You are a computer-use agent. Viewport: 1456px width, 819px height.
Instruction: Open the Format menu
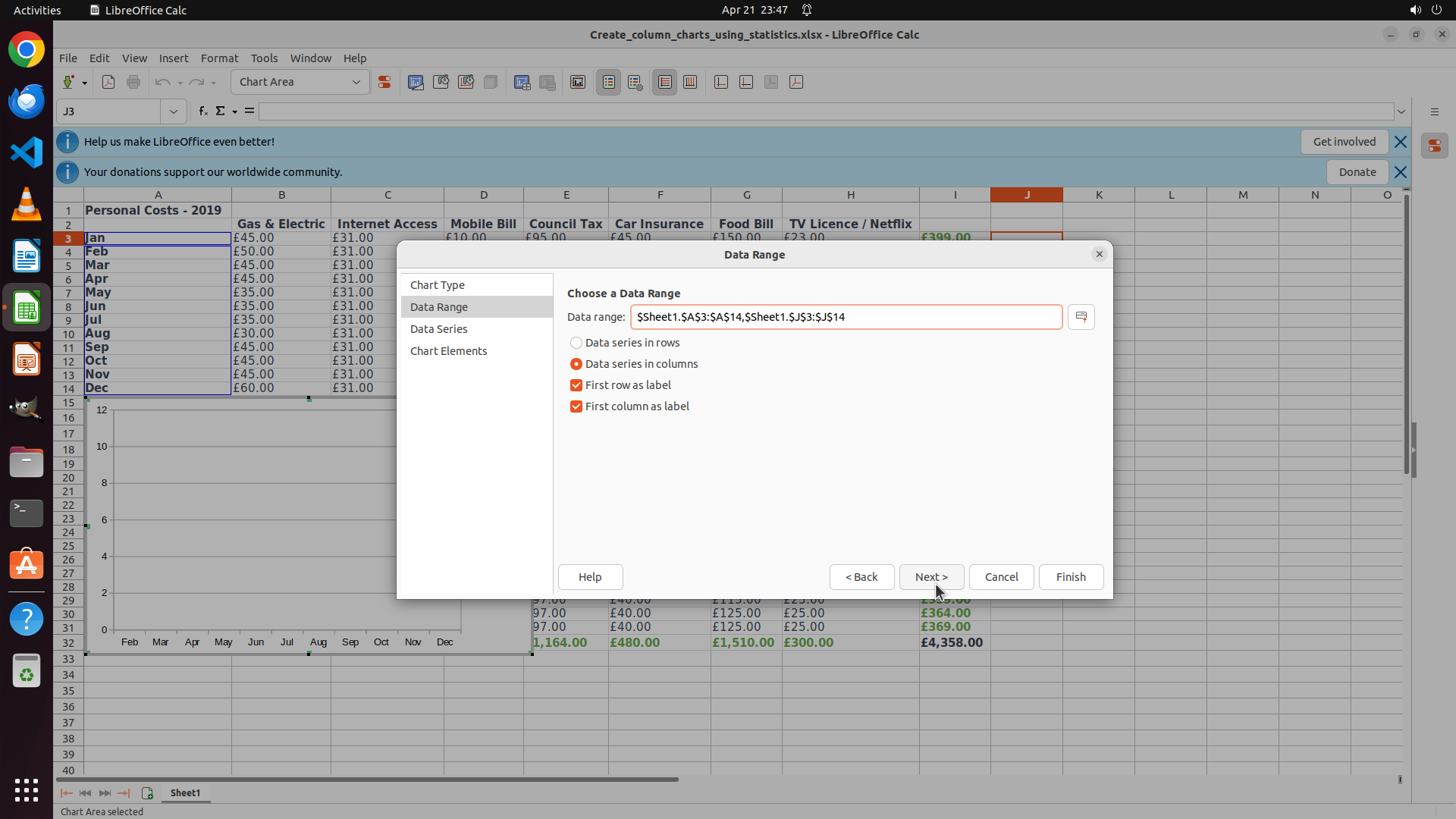219,58
